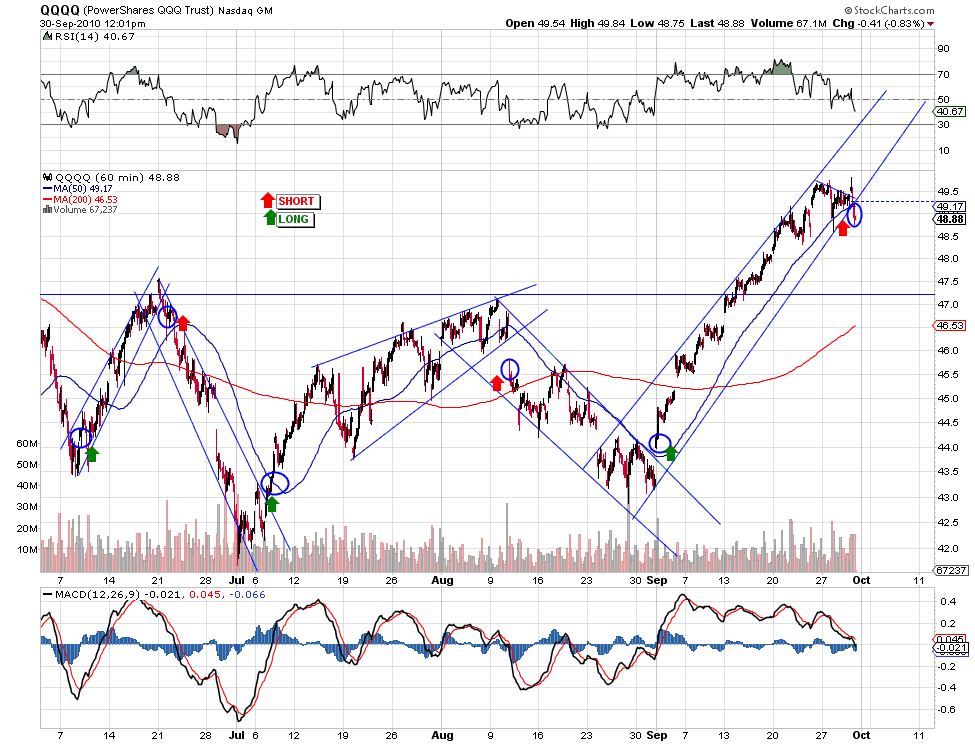Click the 67237 volume tag on the right axis
The image size is (975, 744).
(x=951, y=571)
